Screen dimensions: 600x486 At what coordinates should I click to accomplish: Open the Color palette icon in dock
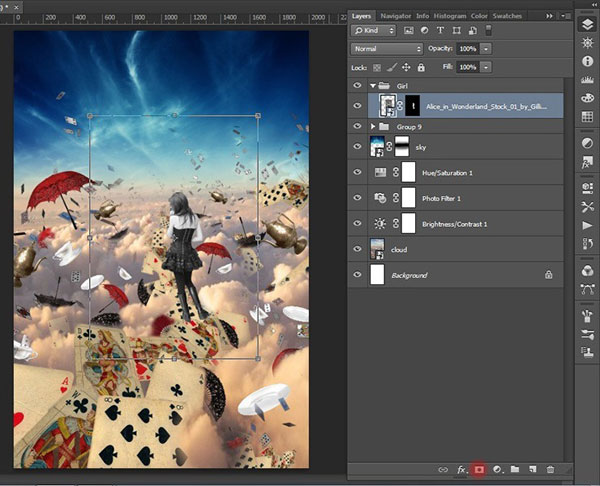(x=587, y=98)
